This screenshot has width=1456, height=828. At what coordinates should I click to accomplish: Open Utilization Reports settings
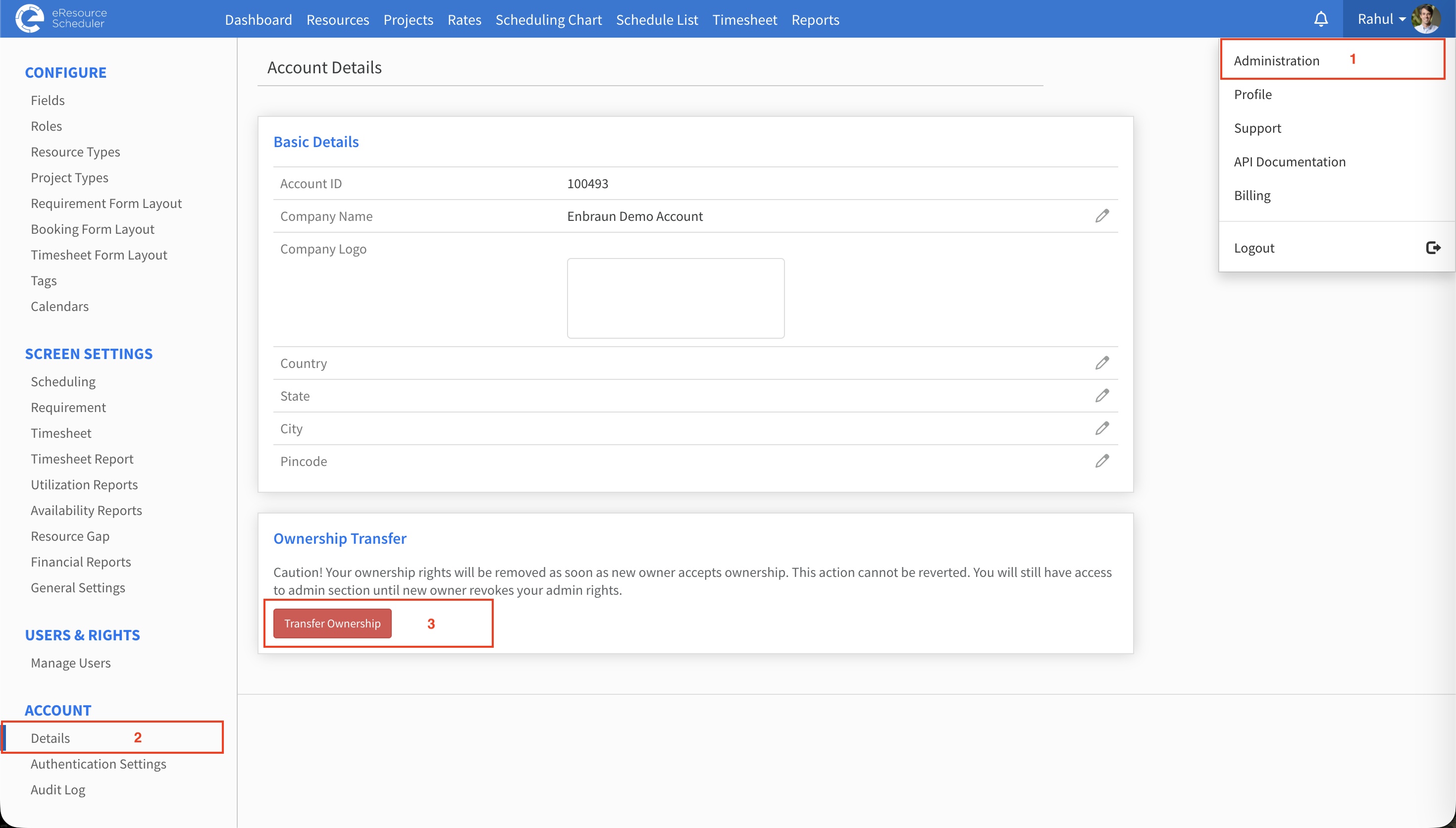[x=84, y=484]
